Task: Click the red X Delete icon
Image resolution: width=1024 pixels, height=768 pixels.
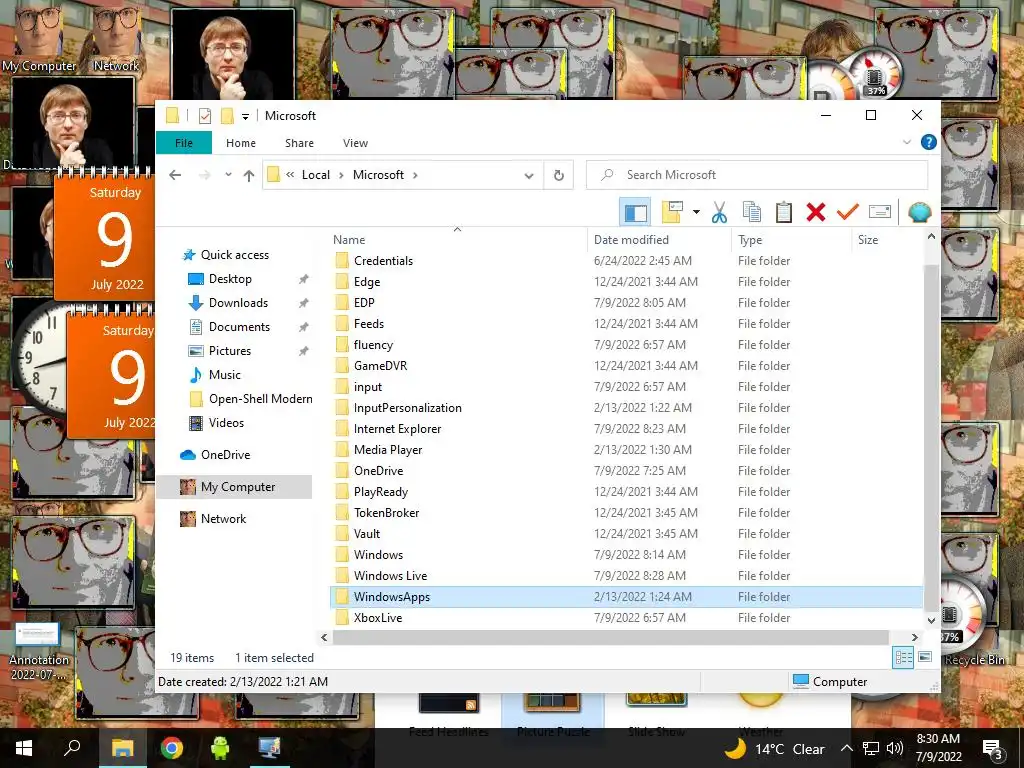Action: (816, 212)
